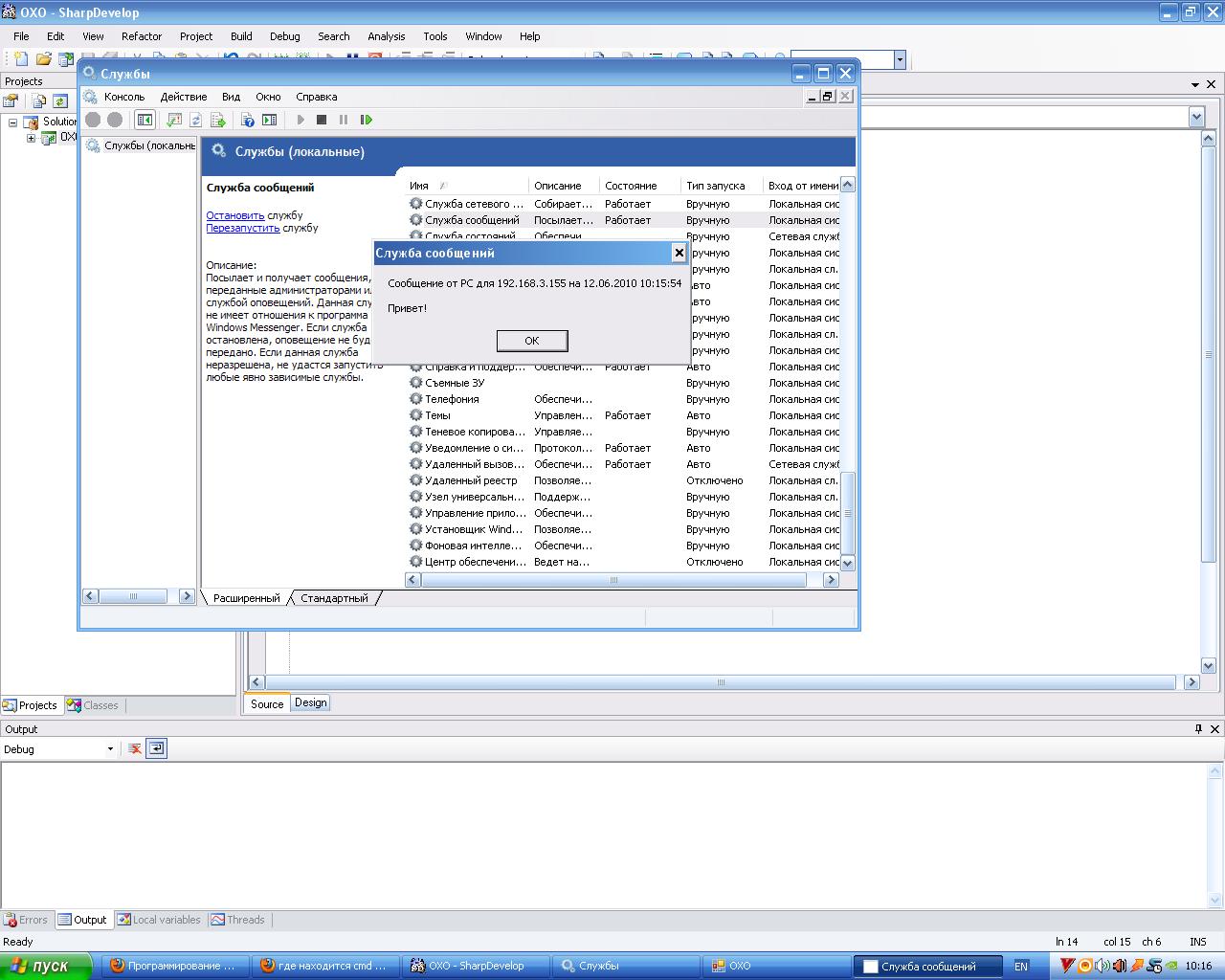The image size is (1225, 980).
Task: Click OK in the Служба сообщений dialog
Action: click(532, 341)
